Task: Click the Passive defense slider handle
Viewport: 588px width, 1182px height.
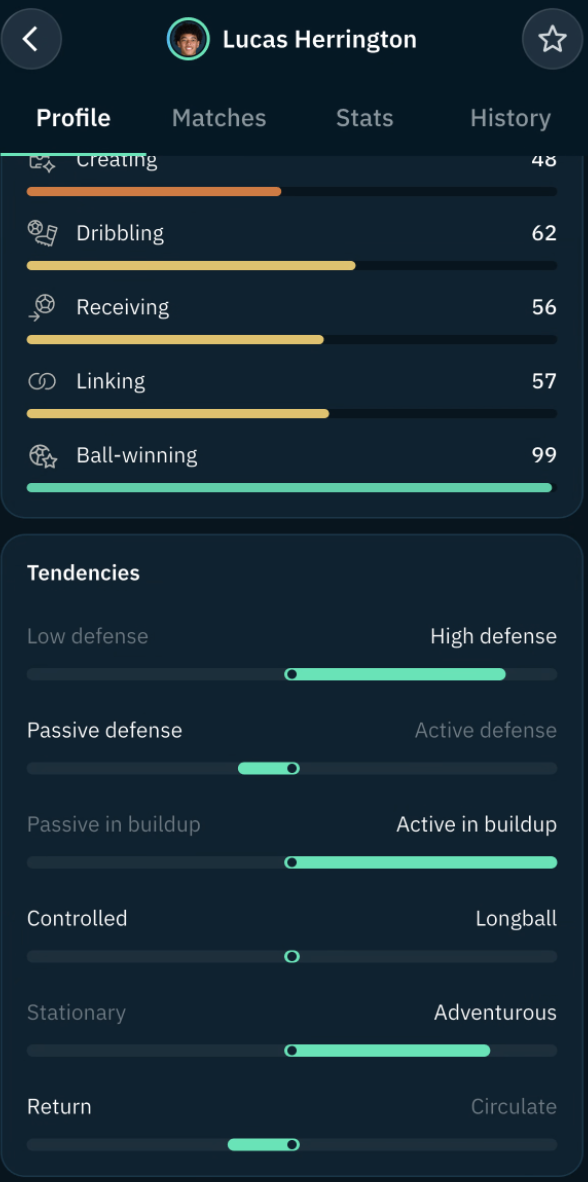Action: point(292,768)
